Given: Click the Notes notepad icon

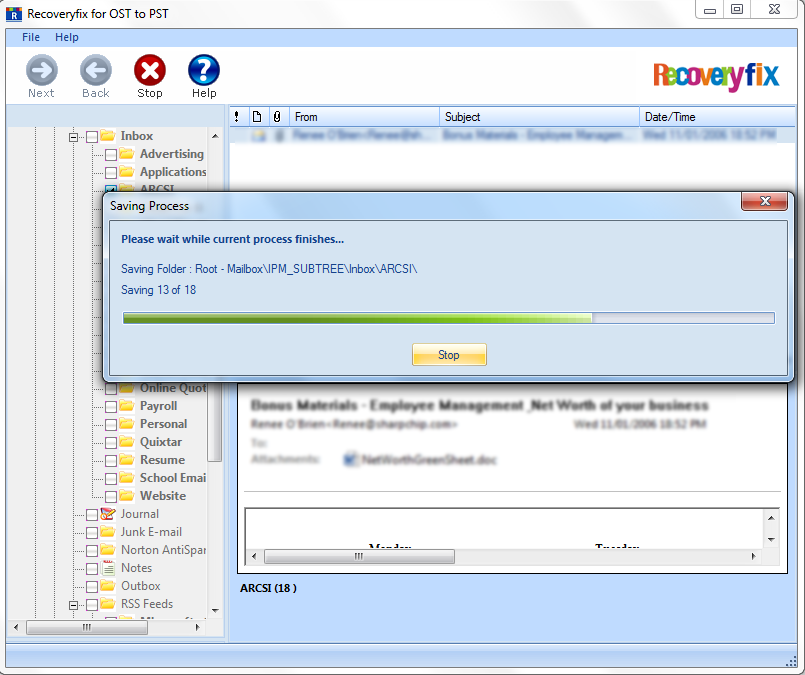Looking at the screenshot, I should pos(108,568).
